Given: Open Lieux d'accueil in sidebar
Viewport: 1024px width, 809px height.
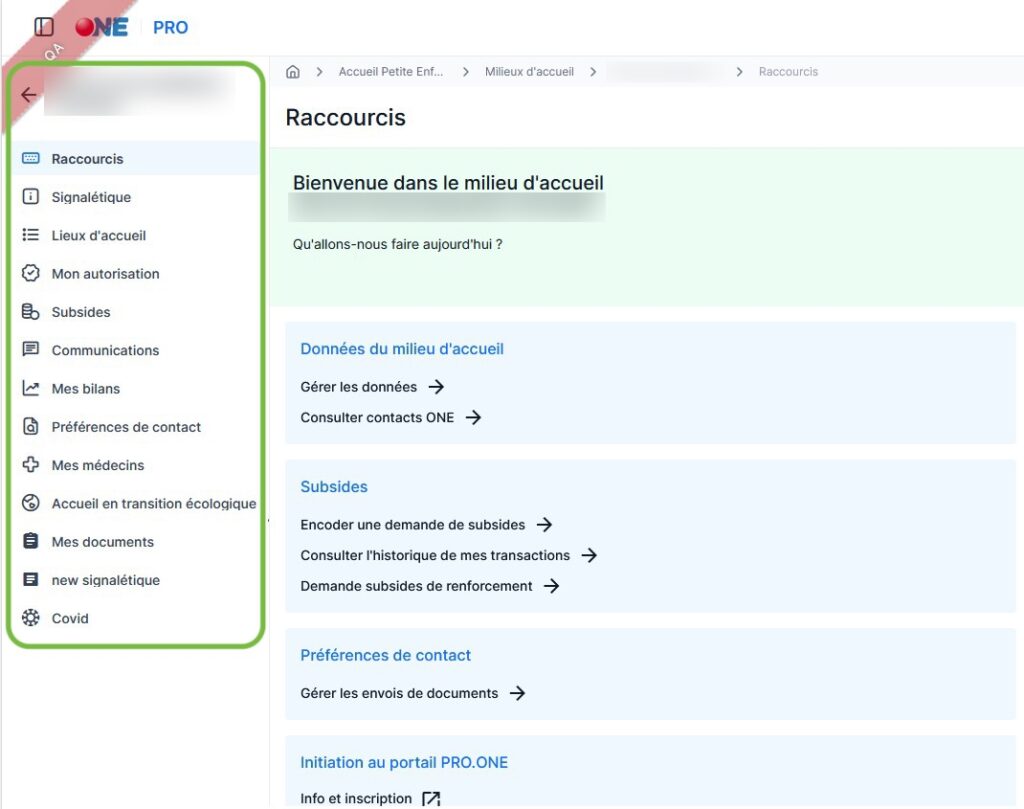Looking at the screenshot, I should click(98, 235).
